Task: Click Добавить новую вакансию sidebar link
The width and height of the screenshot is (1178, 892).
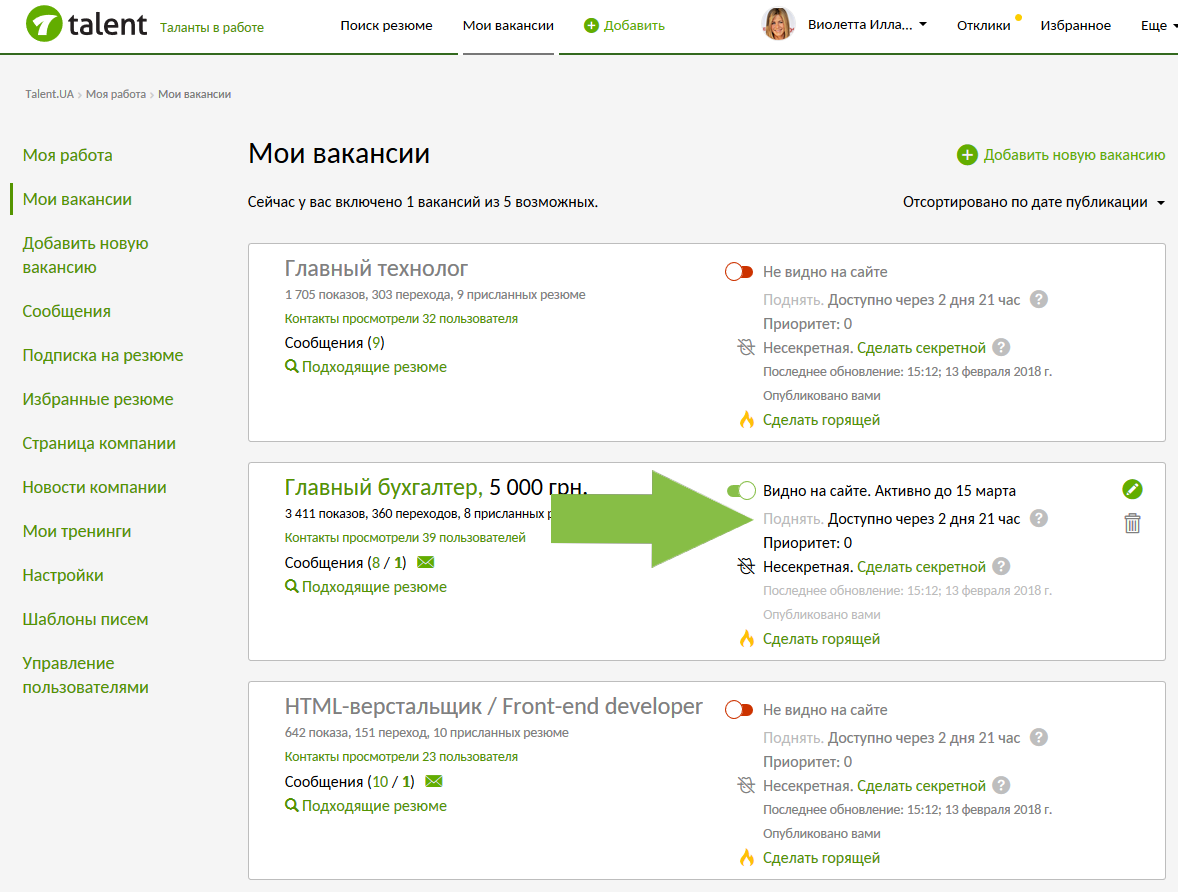Action: [x=86, y=255]
